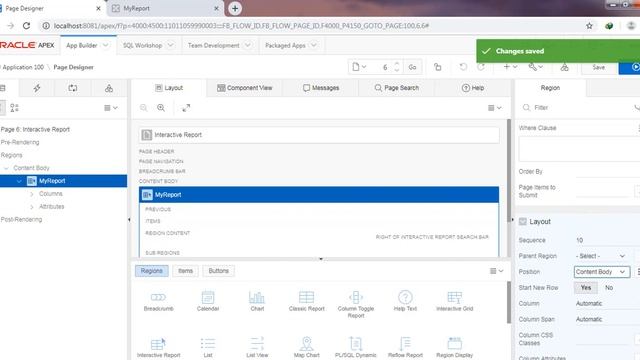The width and height of the screenshot is (640, 360).
Task: Select the Column Toggle Report region type
Action: (x=356, y=304)
